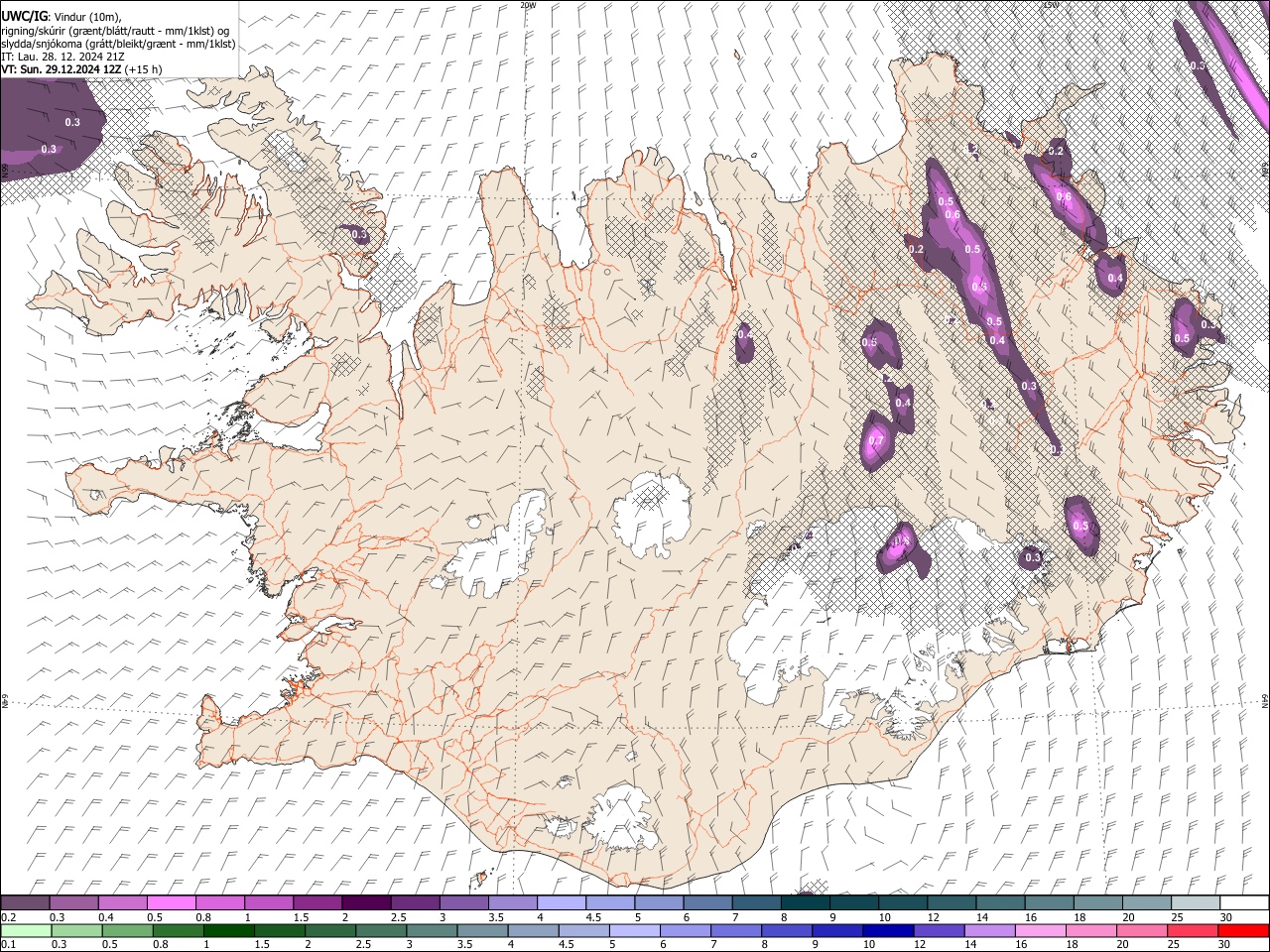
Task: Select bright pink 0.5 swatch in upper legend row
Action: (171, 902)
